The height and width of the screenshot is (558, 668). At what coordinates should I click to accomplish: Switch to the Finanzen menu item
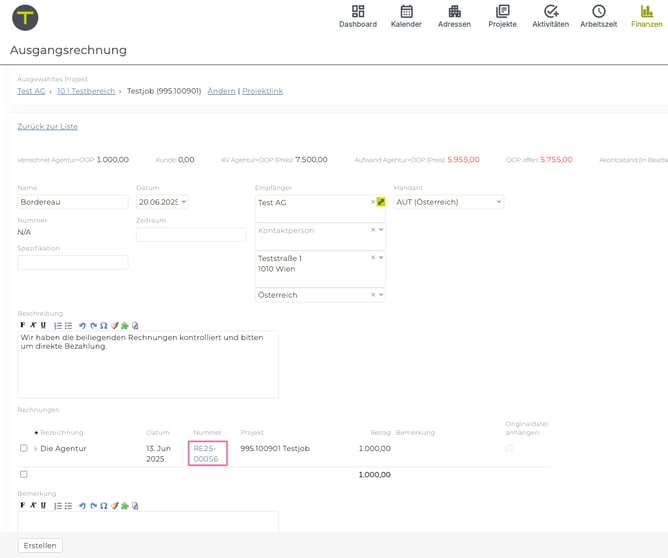click(646, 16)
